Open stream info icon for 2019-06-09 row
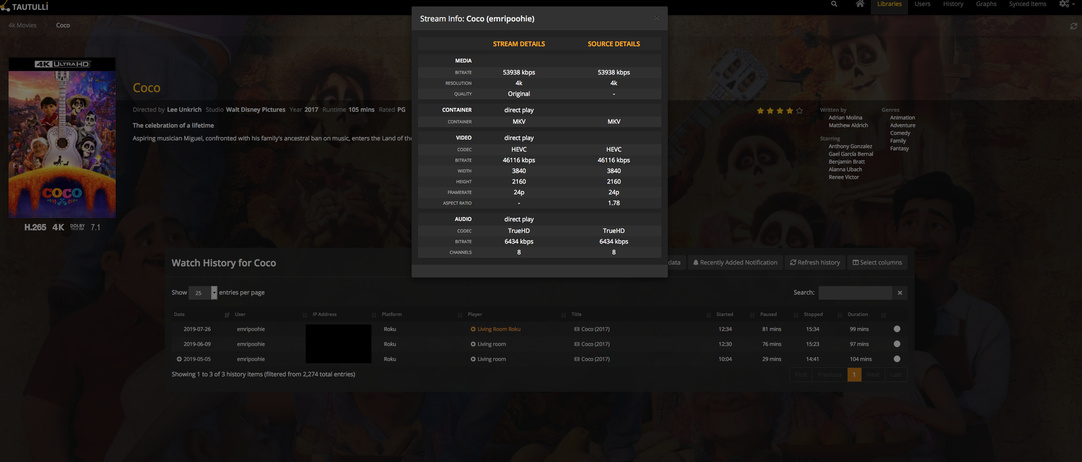 point(473,343)
